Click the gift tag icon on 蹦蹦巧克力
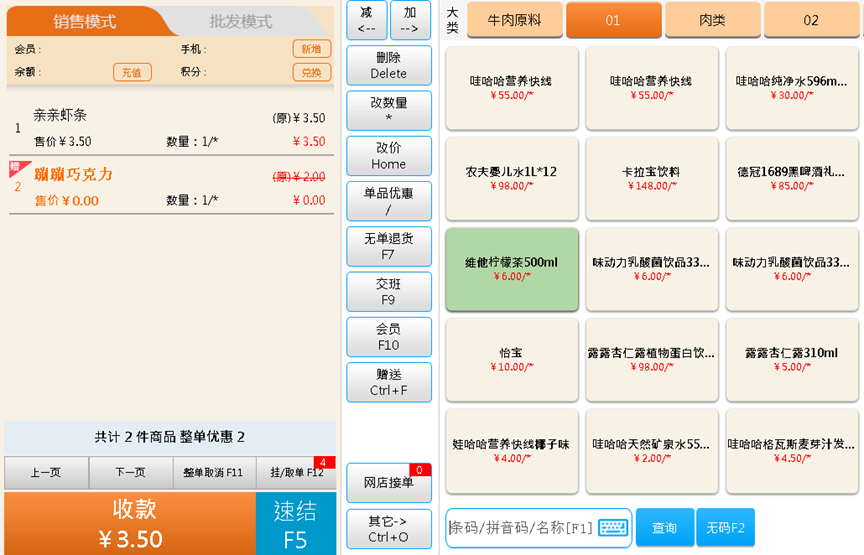The image size is (864, 555). coord(20,168)
